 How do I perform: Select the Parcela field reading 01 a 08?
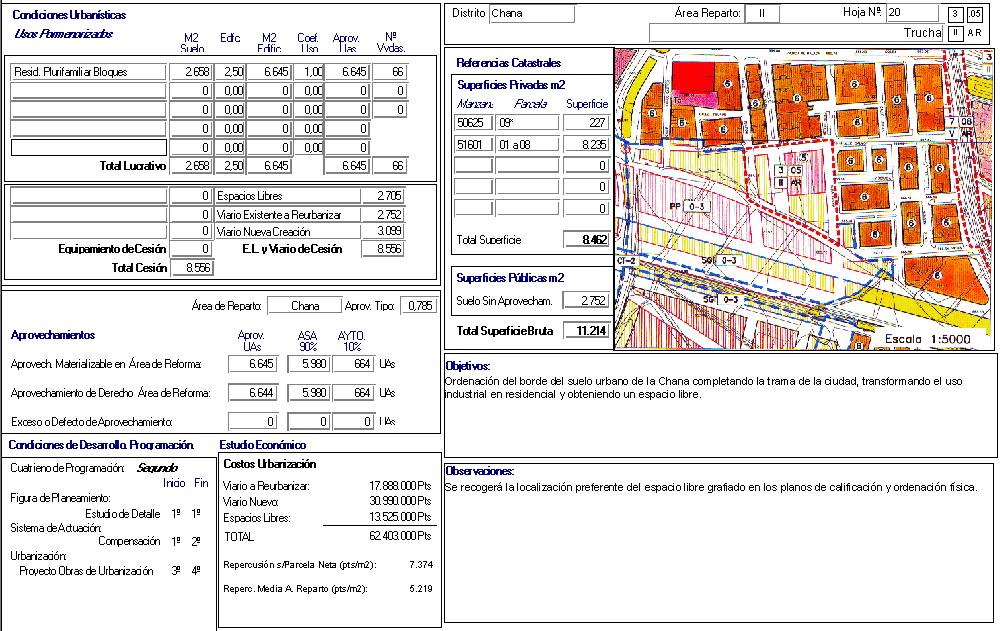(527, 144)
